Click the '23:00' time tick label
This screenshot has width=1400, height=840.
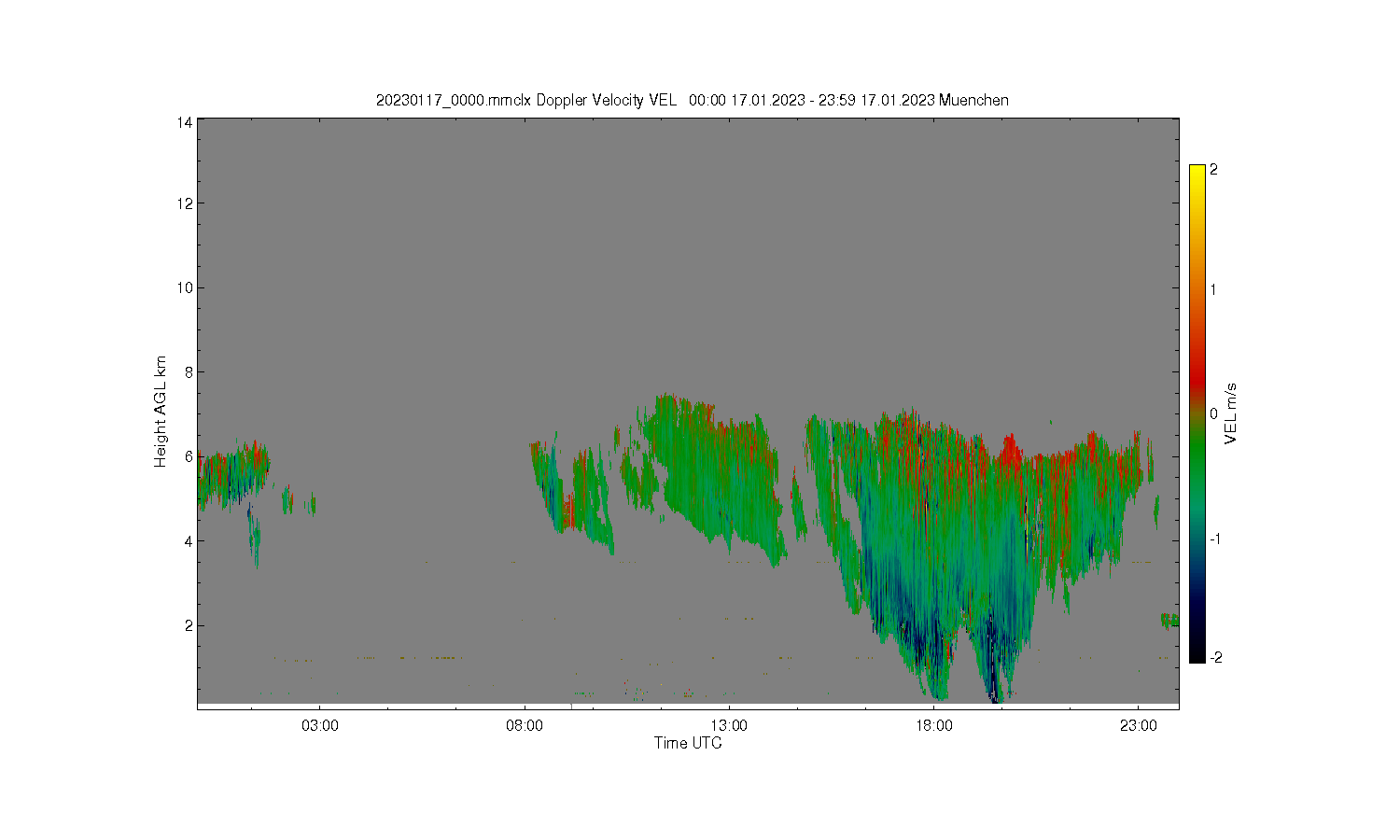[x=1139, y=725]
